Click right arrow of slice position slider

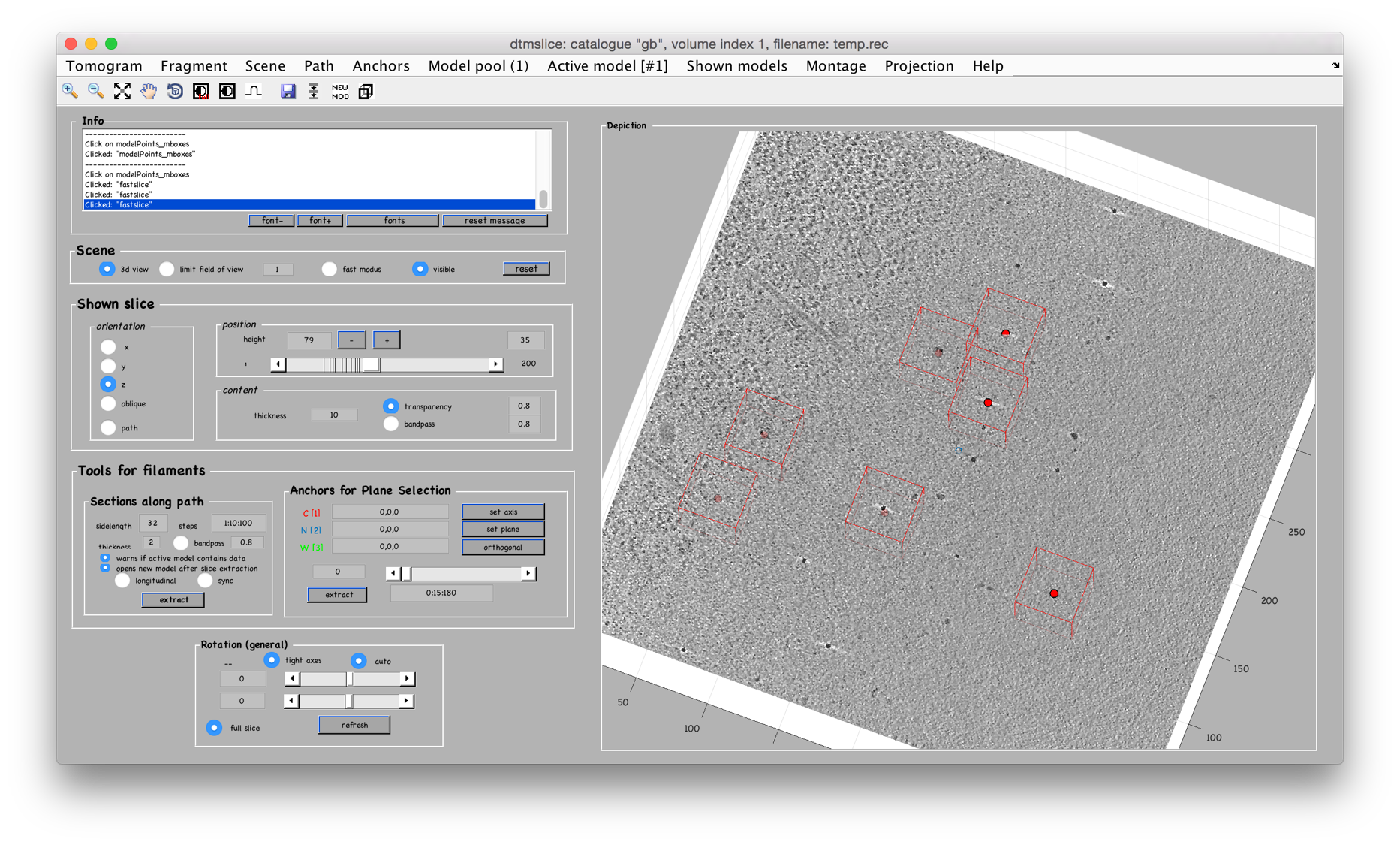pyautogui.click(x=495, y=364)
